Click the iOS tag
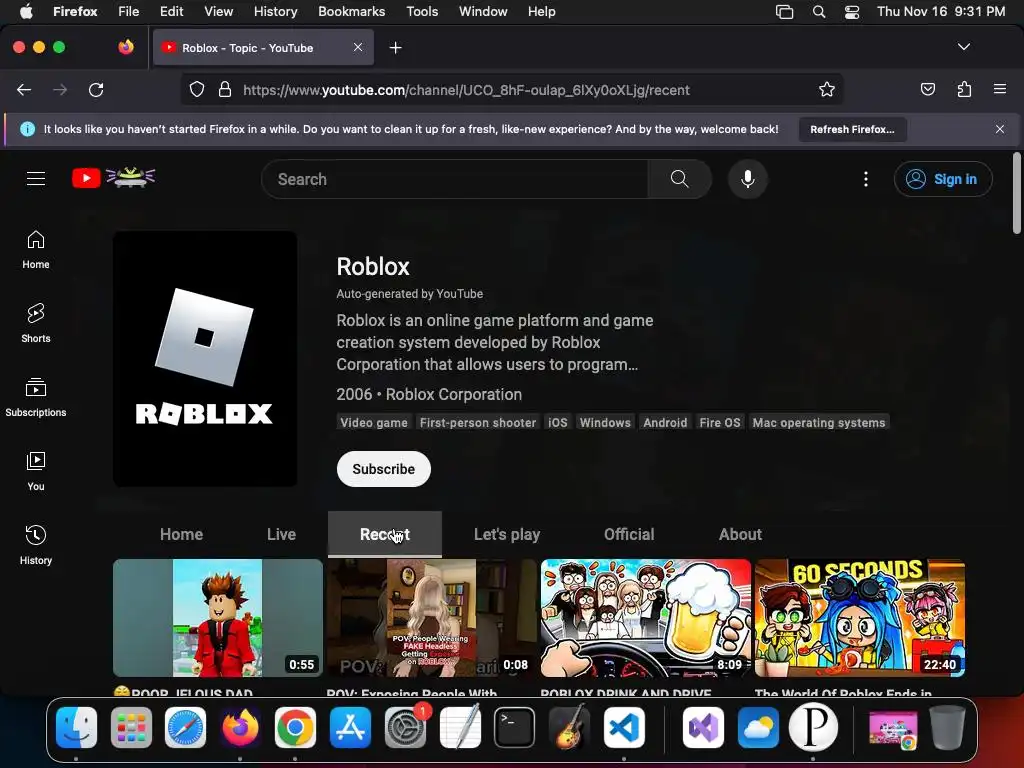The height and width of the screenshot is (768, 1024). pos(557,423)
